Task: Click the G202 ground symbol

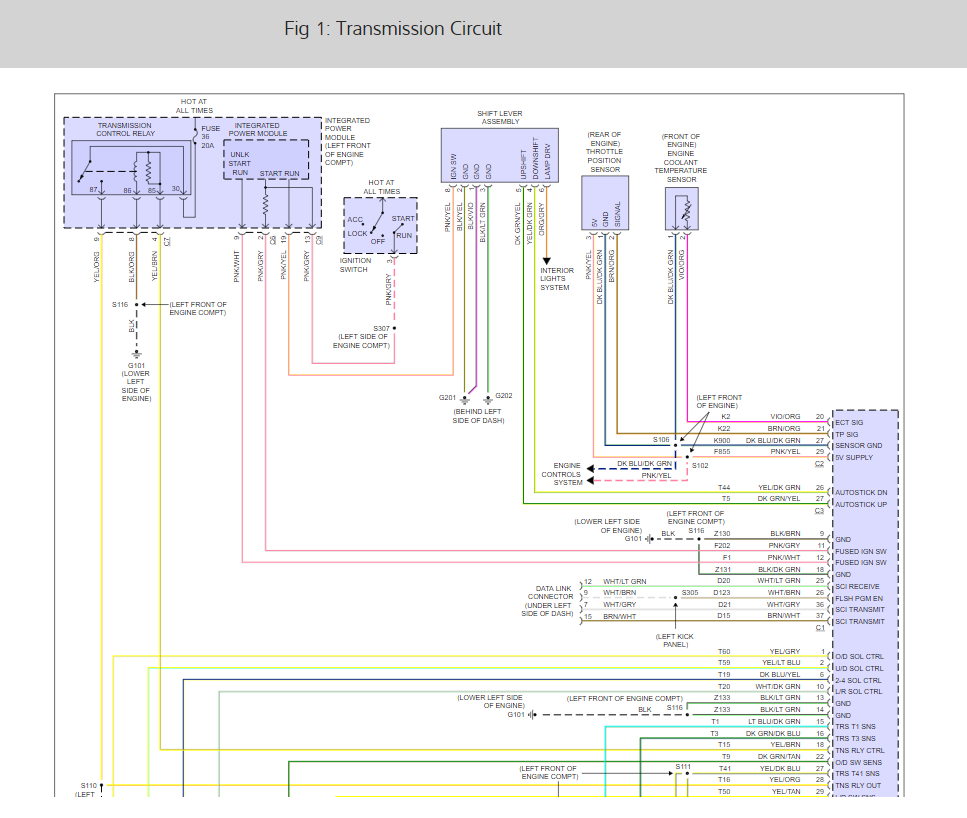Action: [488, 399]
